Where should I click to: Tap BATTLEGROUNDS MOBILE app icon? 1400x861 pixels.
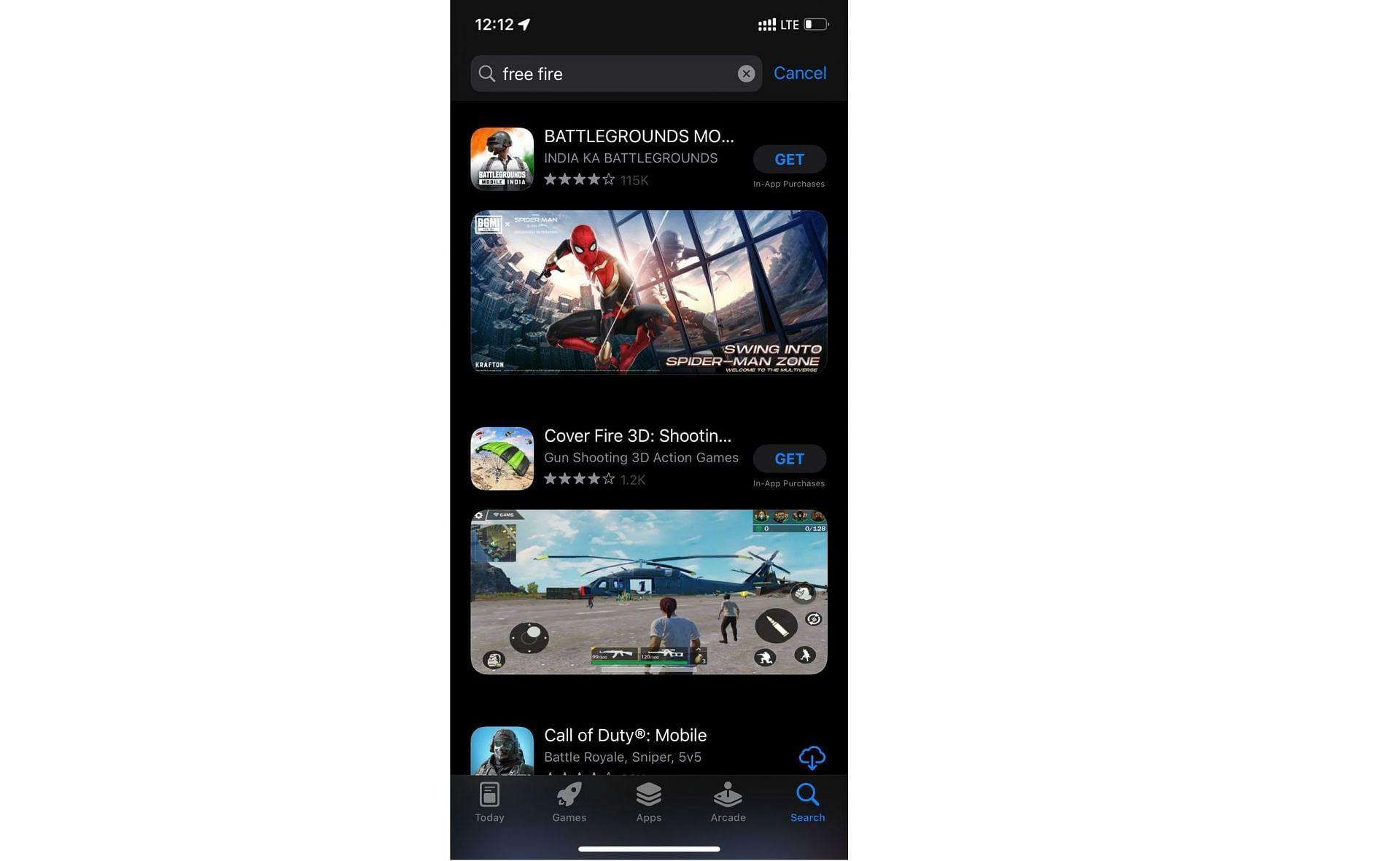pyautogui.click(x=502, y=159)
